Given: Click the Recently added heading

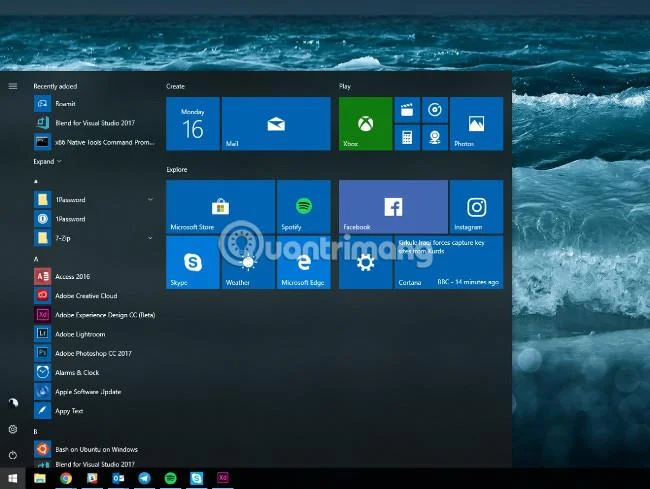Looking at the screenshot, I should point(55,86).
